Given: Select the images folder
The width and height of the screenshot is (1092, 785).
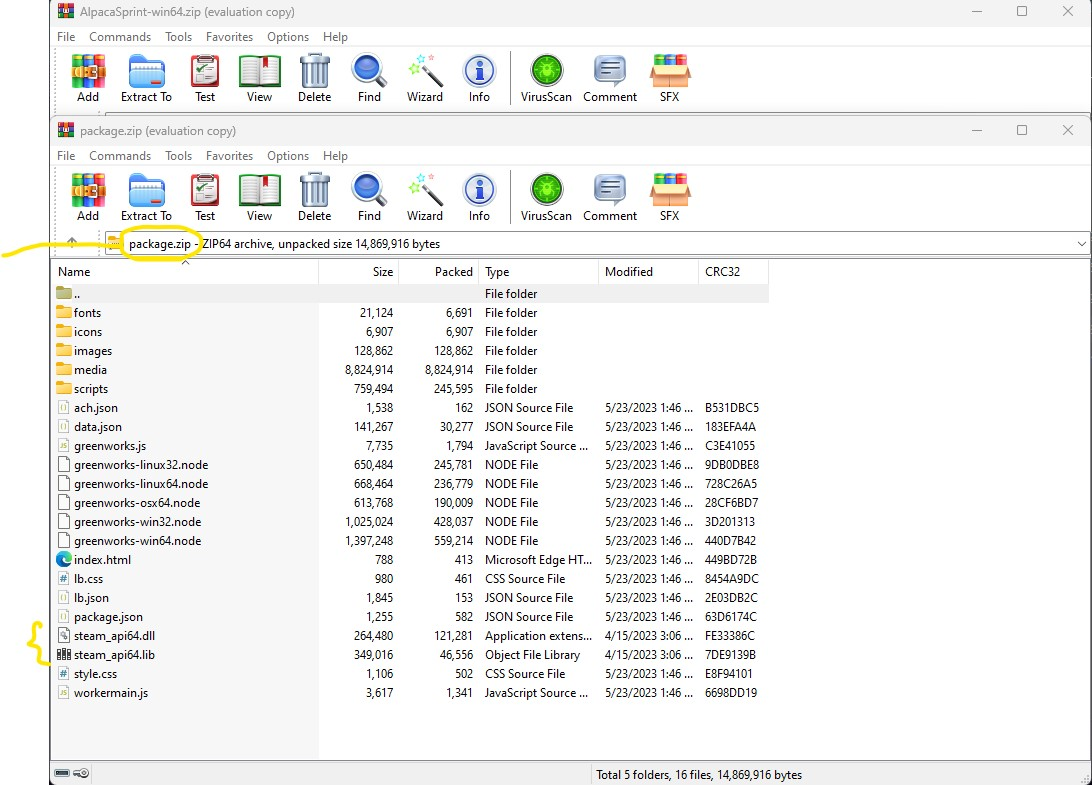Looking at the screenshot, I should [411, 350].
